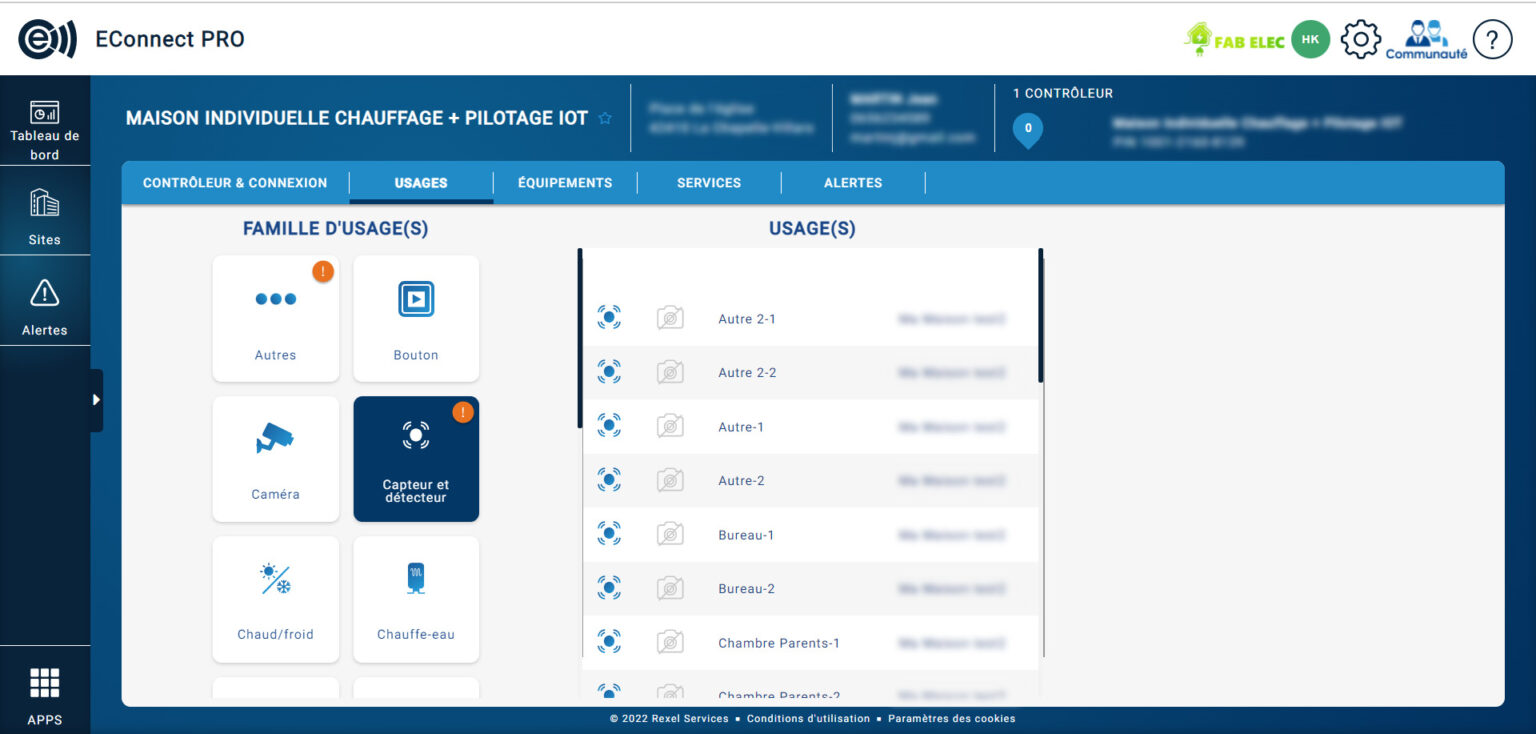
Task: Click the sensor icon of Chambre Parents-1
Action: [609, 642]
